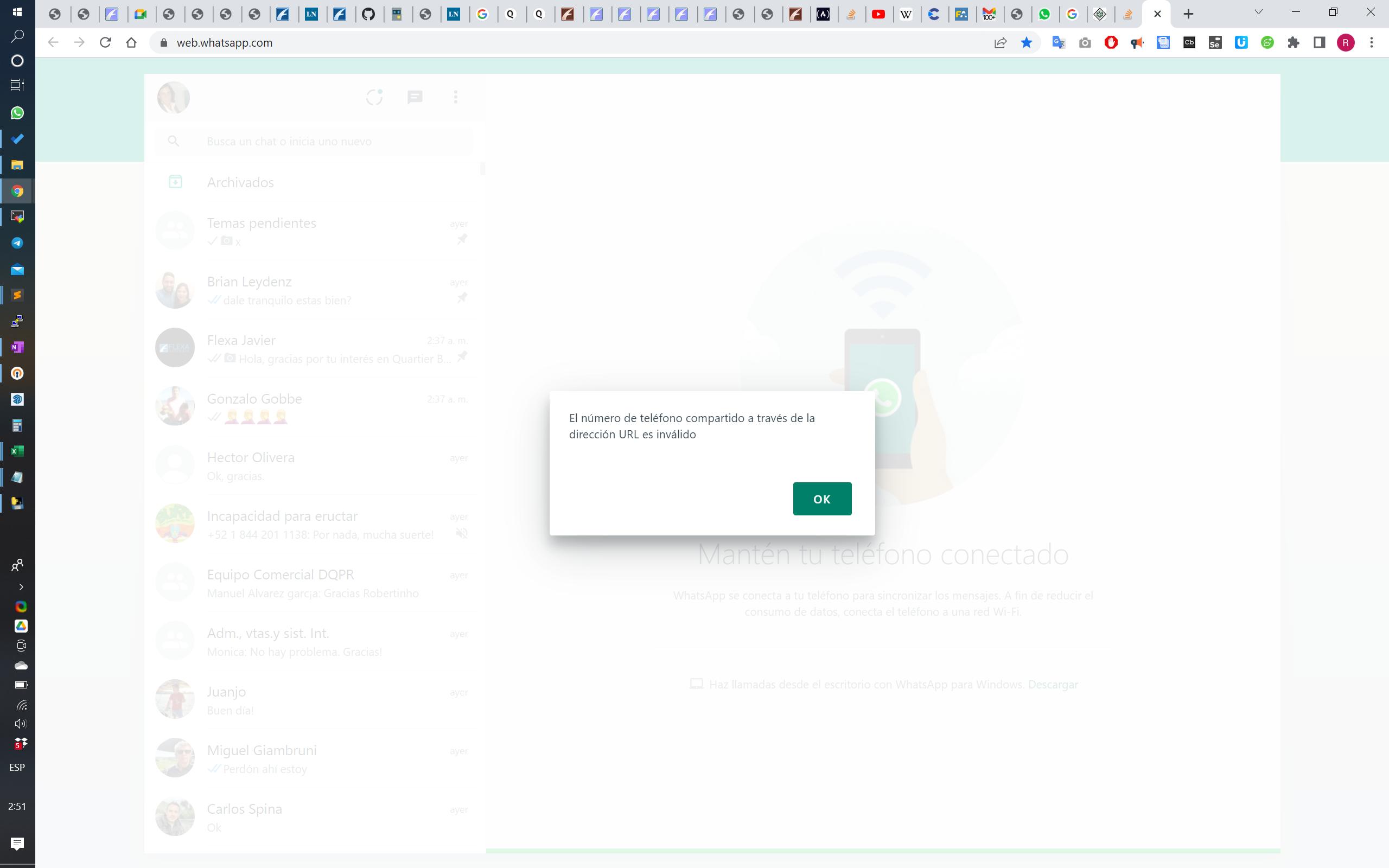Open OneNote from the taskbar
Image resolution: width=1389 pixels, height=868 pixels.
click(x=17, y=347)
